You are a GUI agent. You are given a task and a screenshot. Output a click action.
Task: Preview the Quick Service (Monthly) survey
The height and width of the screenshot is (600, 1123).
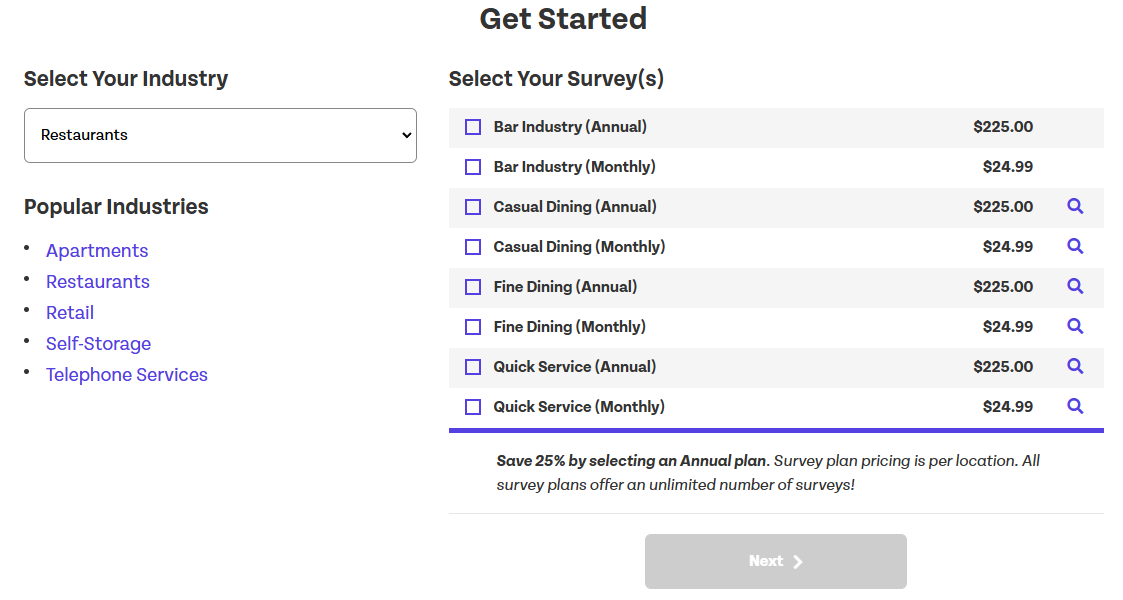click(x=1075, y=406)
